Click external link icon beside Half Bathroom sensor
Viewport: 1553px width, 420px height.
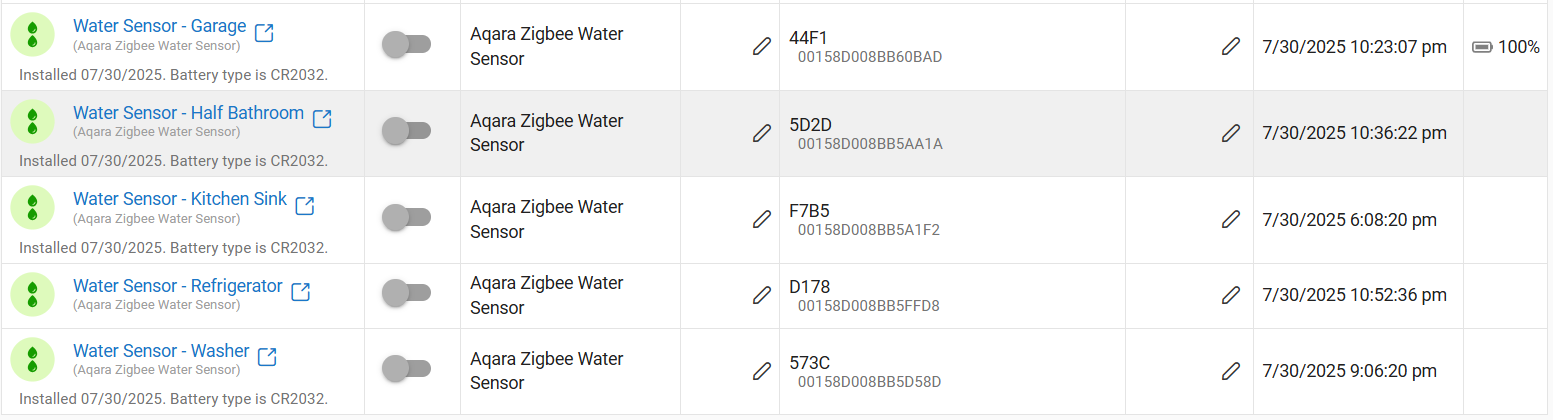click(x=322, y=119)
